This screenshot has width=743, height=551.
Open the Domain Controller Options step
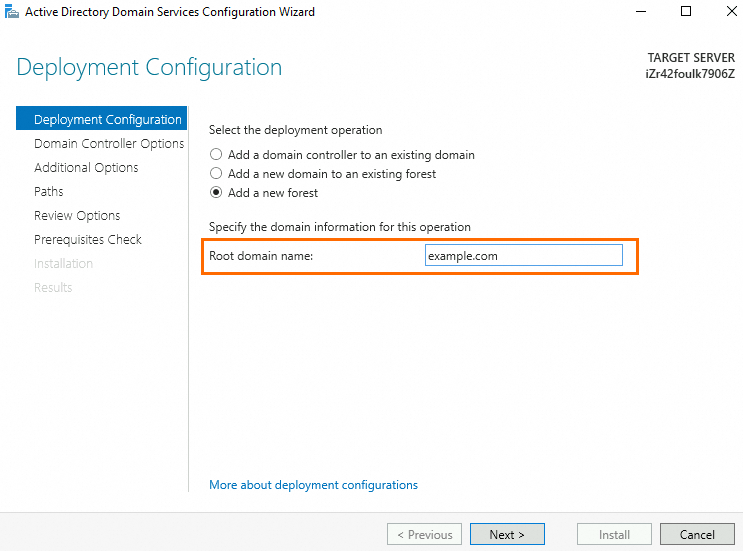click(109, 143)
